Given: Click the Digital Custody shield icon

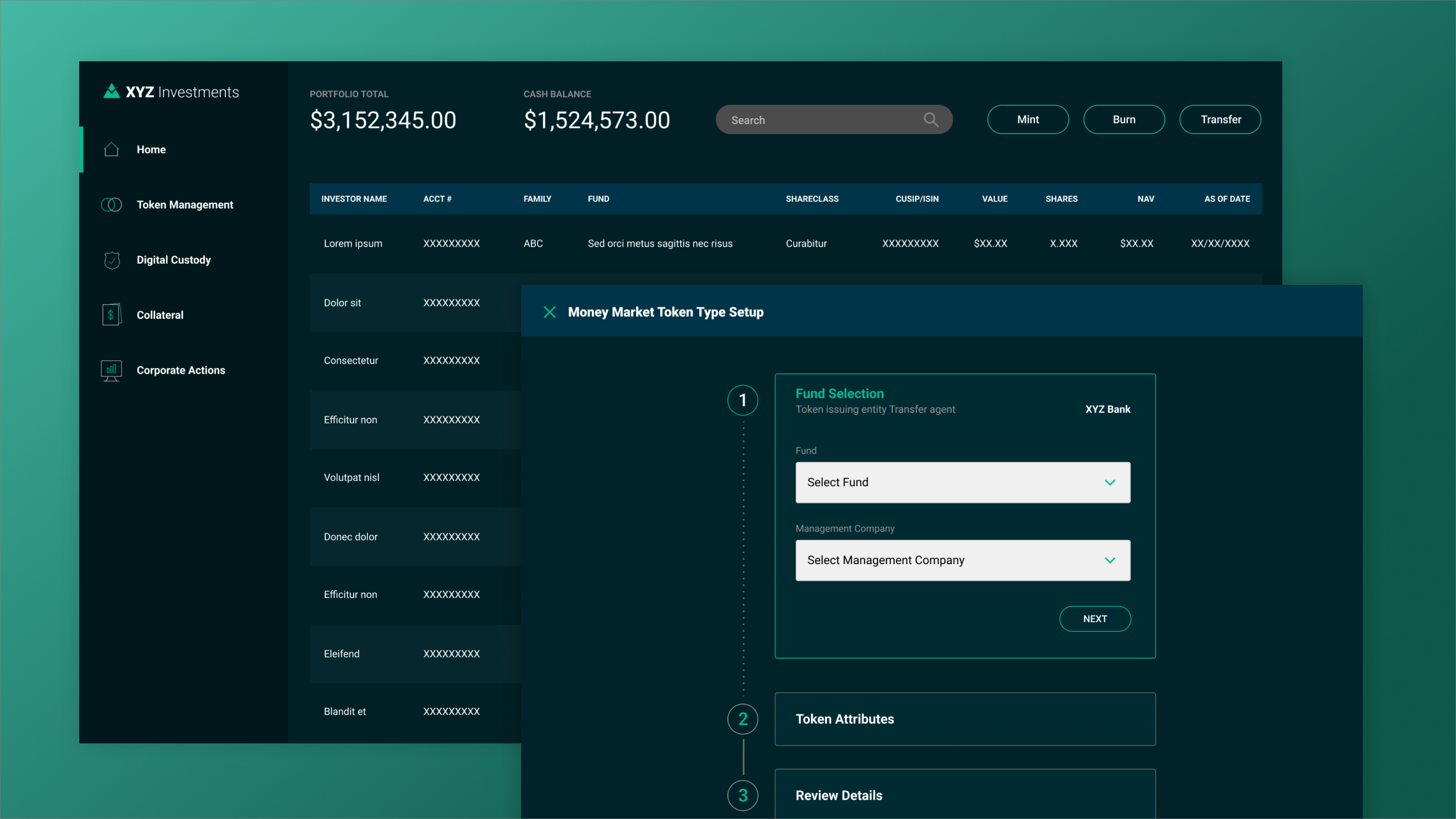Looking at the screenshot, I should [112, 260].
